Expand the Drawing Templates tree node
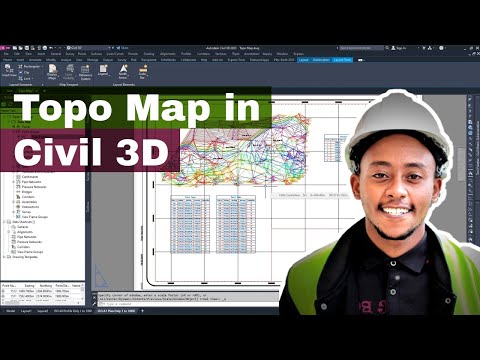The height and width of the screenshot is (360, 480). click(4, 257)
